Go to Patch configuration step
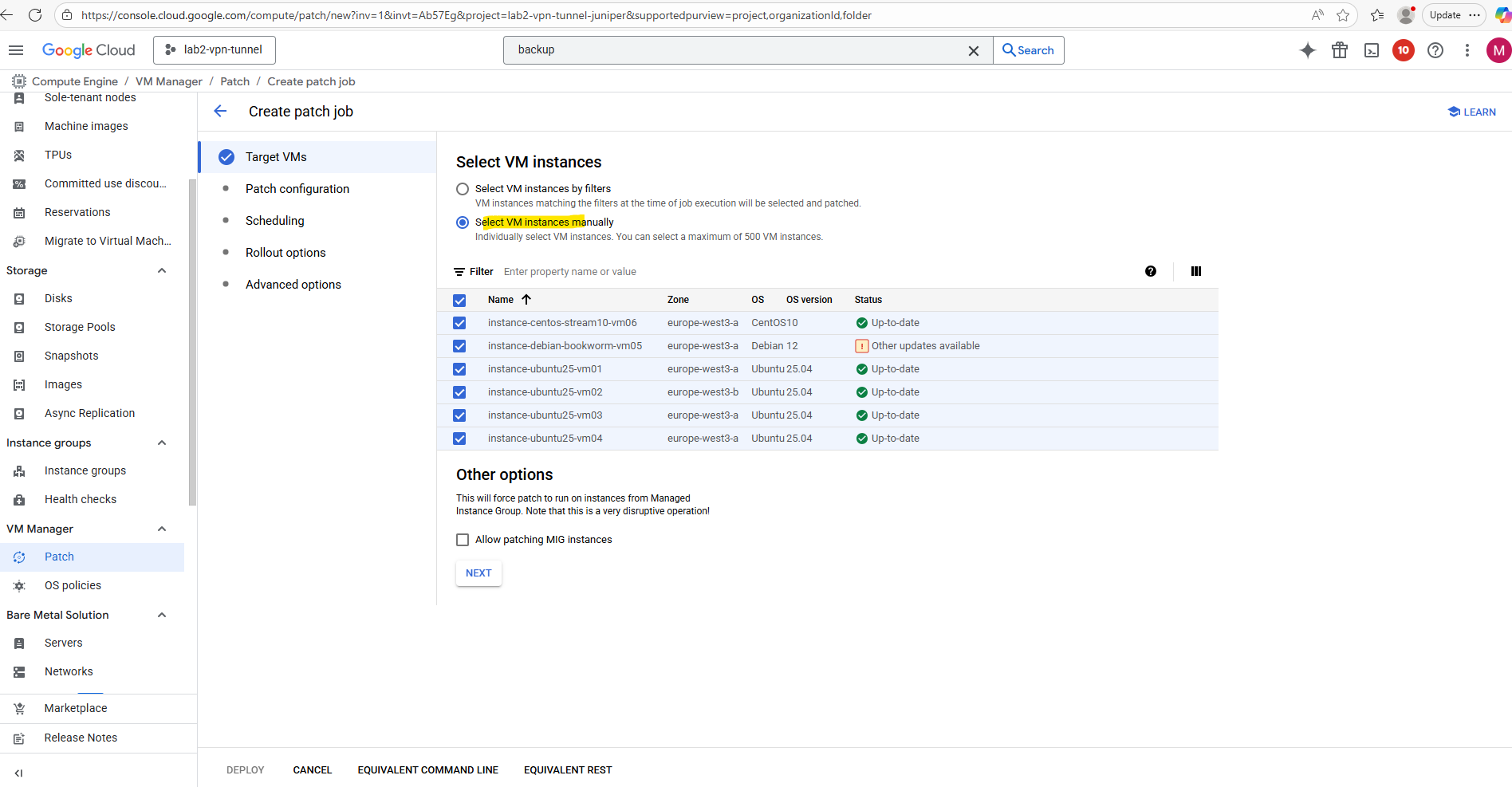The height and width of the screenshot is (787, 1512). tap(297, 189)
